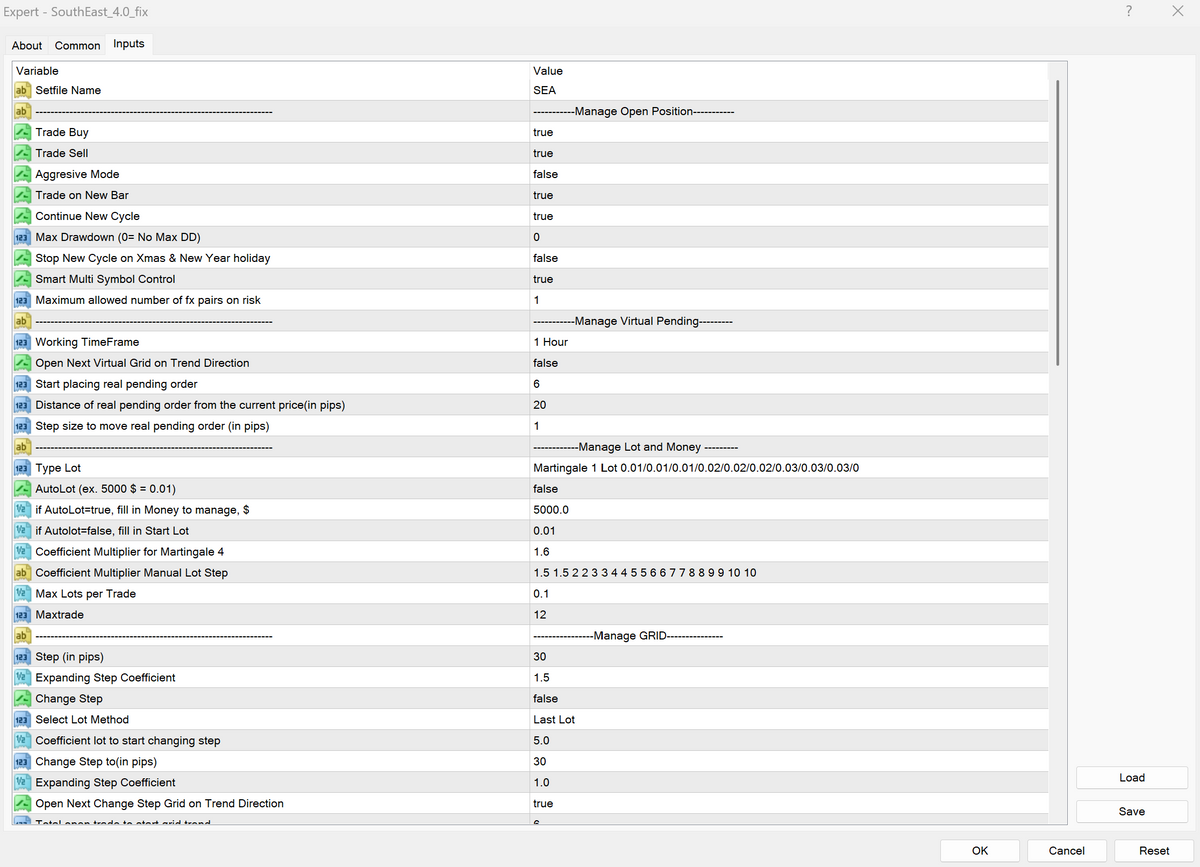Click the boolean icon next to Change Step

(x=21, y=699)
